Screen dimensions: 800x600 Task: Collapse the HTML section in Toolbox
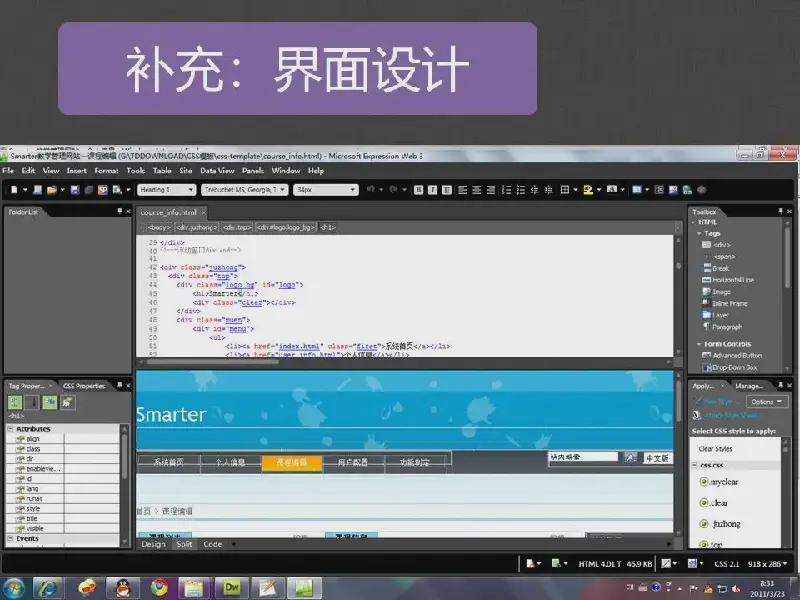pos(694,222)
